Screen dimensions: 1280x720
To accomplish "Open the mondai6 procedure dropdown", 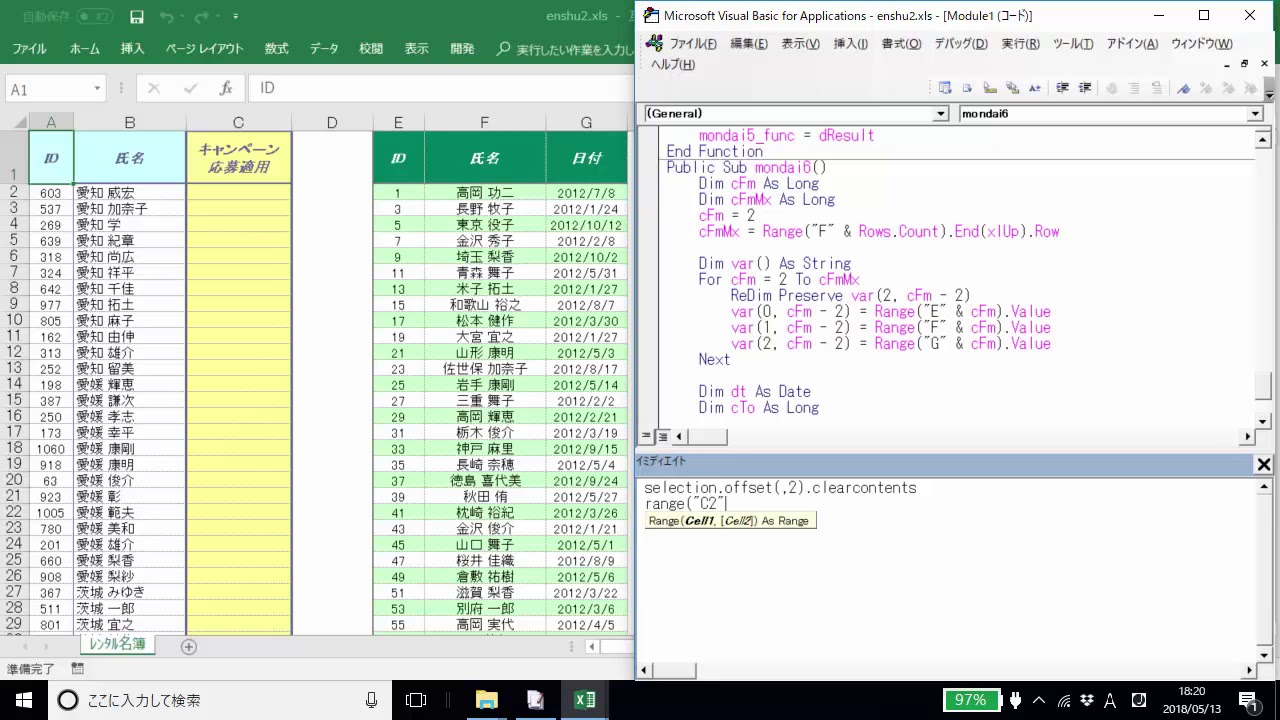I will pyautogui.click(x=1255, y=114).
